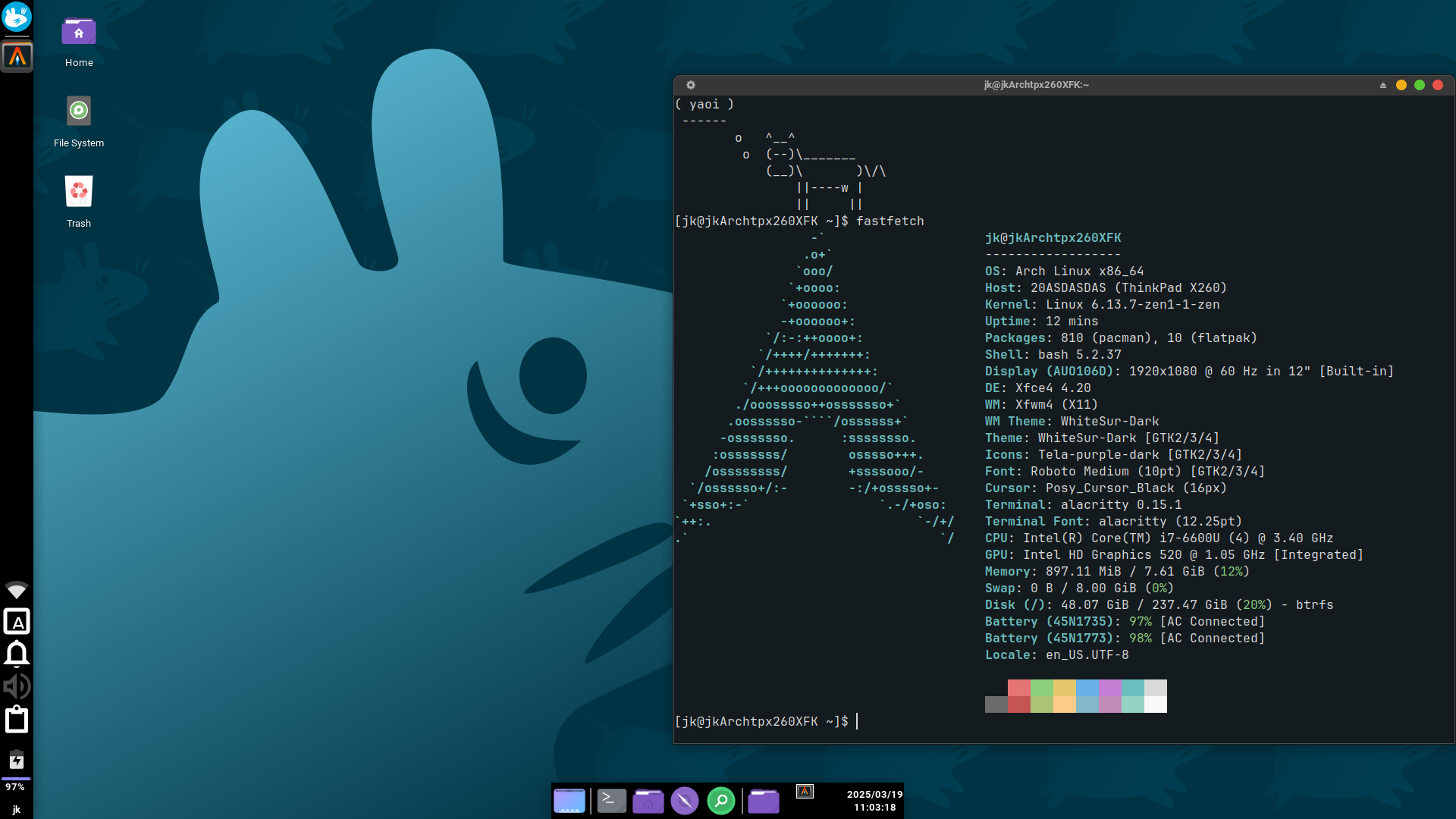Click the Shell: bash 5.2.37 line
The image size is (1456, 819).
click(1053, 354)
